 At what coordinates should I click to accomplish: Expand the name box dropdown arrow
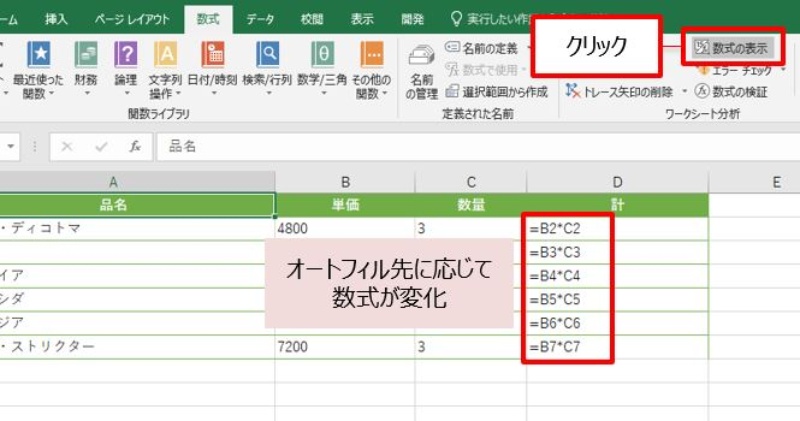pyautogui.click(x=10, y=147)
